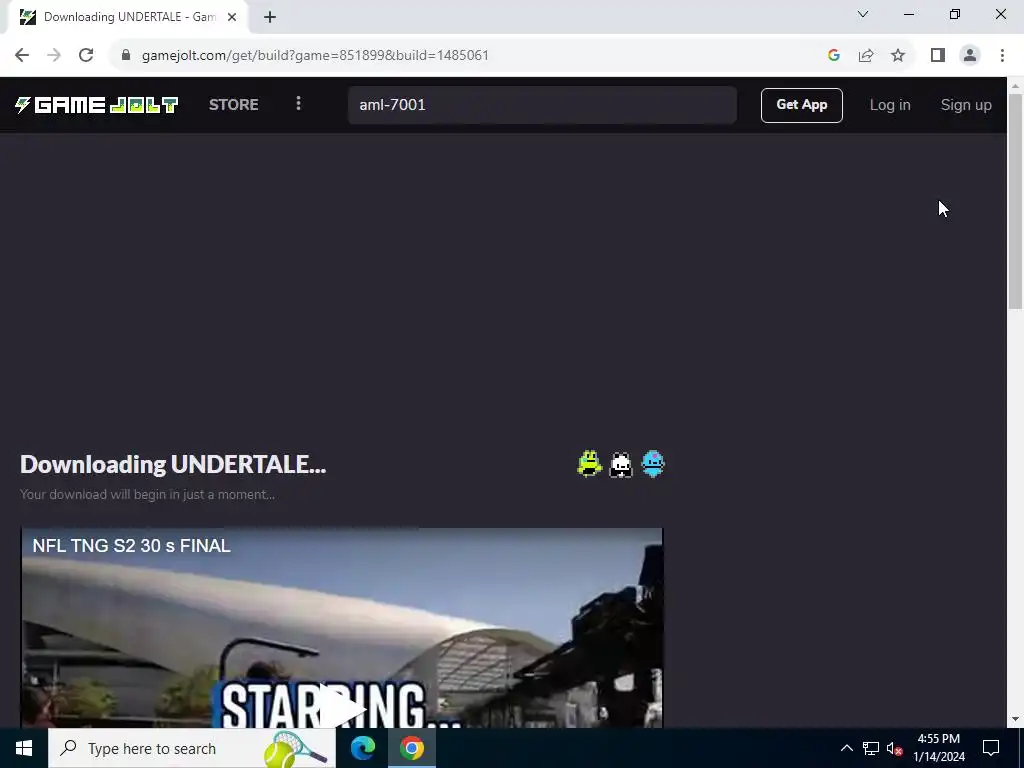Image resolution: width=1024 pixels, height=768 pixels.
Task: Open the clock showing 4:55 PM
Action: point(938,748)
